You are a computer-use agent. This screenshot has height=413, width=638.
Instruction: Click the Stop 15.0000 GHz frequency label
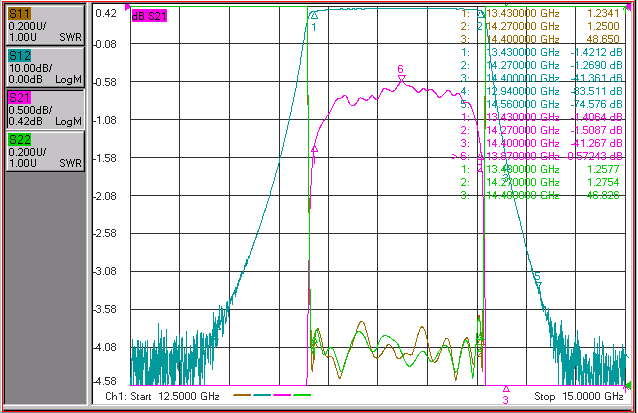coord(579,396)
